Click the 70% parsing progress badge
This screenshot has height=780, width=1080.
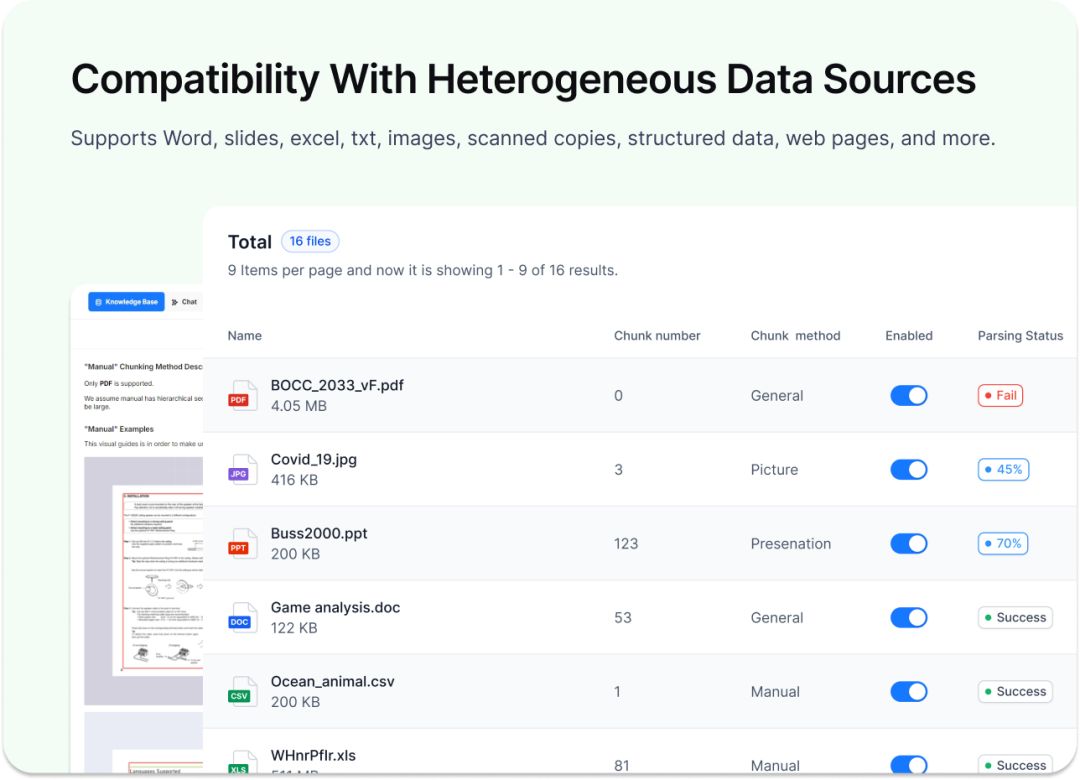pyautogui.click(x=1003, y=544)
